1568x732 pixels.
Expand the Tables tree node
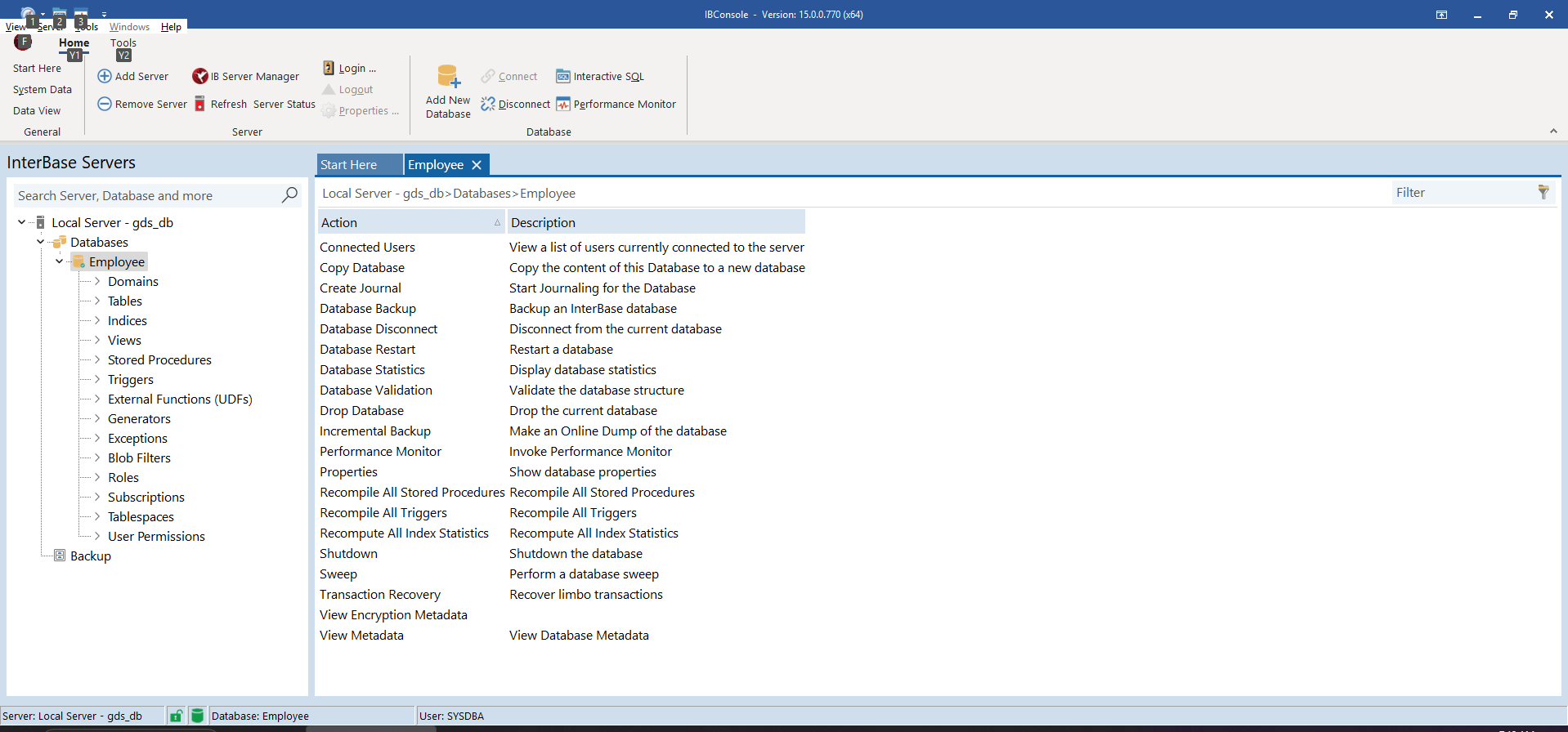point(97,301)
